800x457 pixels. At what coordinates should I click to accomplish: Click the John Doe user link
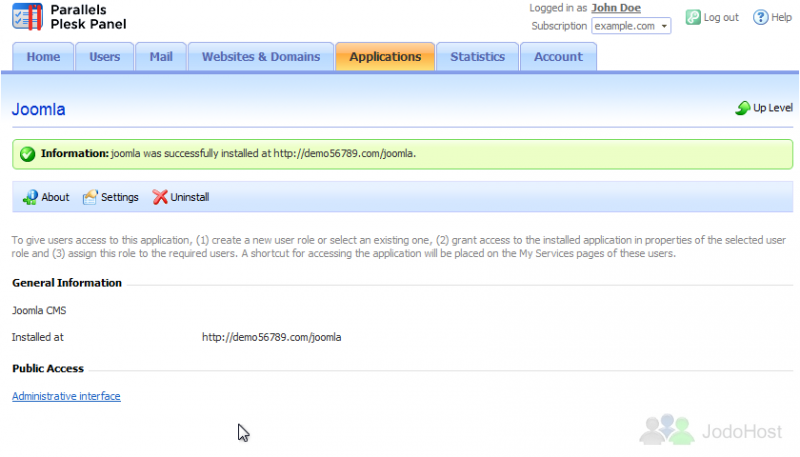click(x=616, y=8)
